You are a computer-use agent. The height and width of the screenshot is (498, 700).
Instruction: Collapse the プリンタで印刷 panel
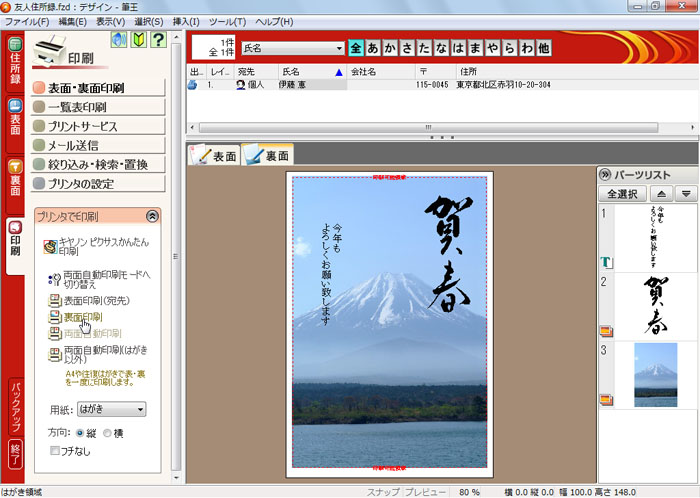[x=152, y=215]
